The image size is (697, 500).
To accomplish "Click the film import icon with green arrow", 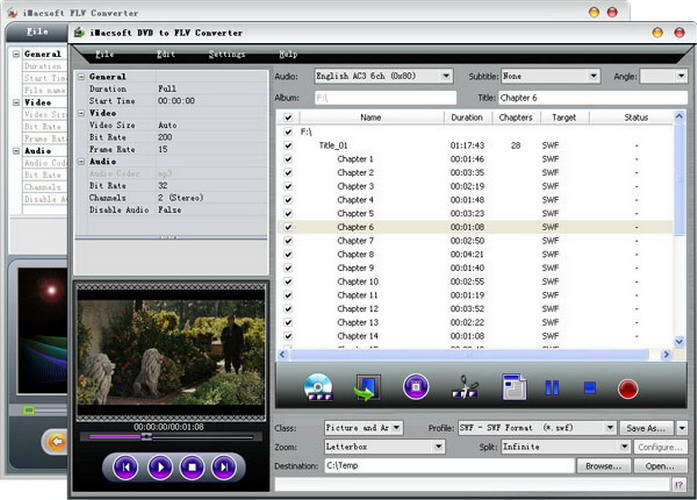I will 368,386.
